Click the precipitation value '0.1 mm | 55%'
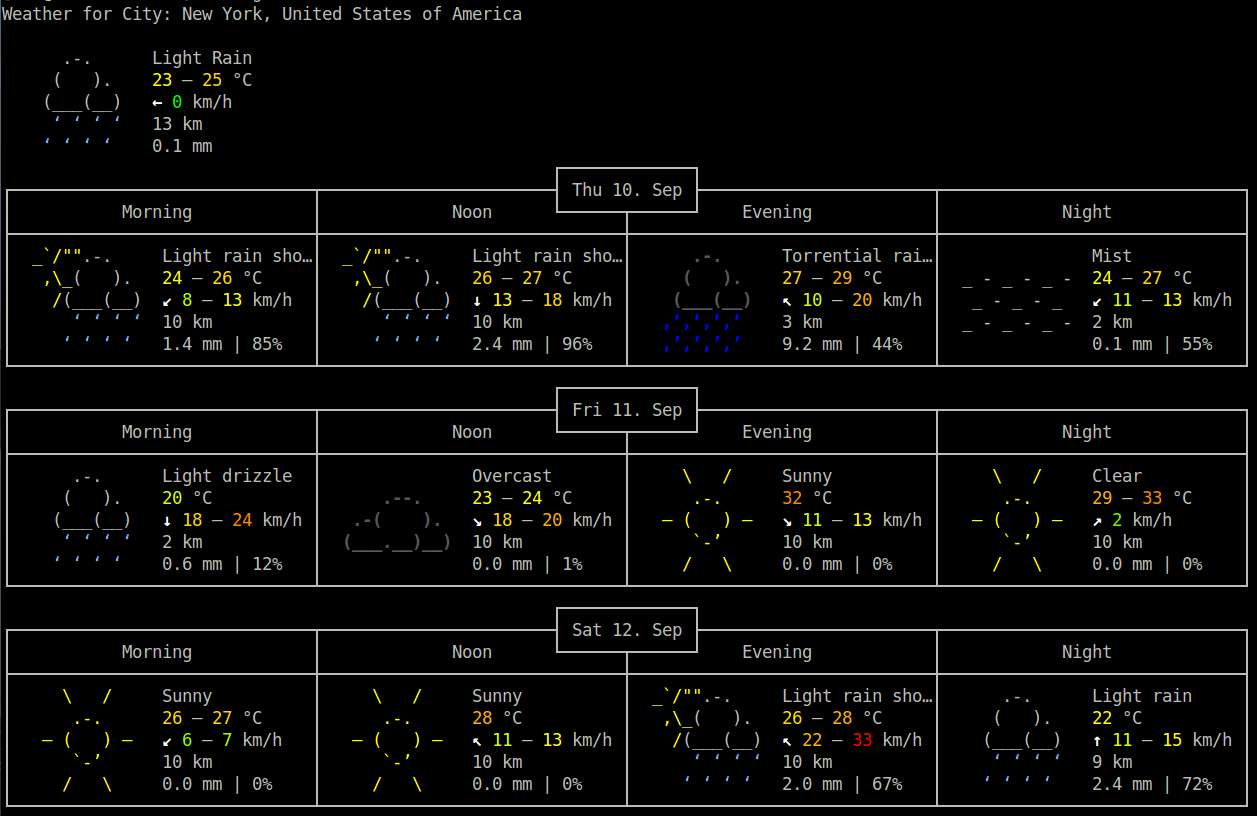The height and width of the screenshot is (816, 1257). (x=1152, y=344)
